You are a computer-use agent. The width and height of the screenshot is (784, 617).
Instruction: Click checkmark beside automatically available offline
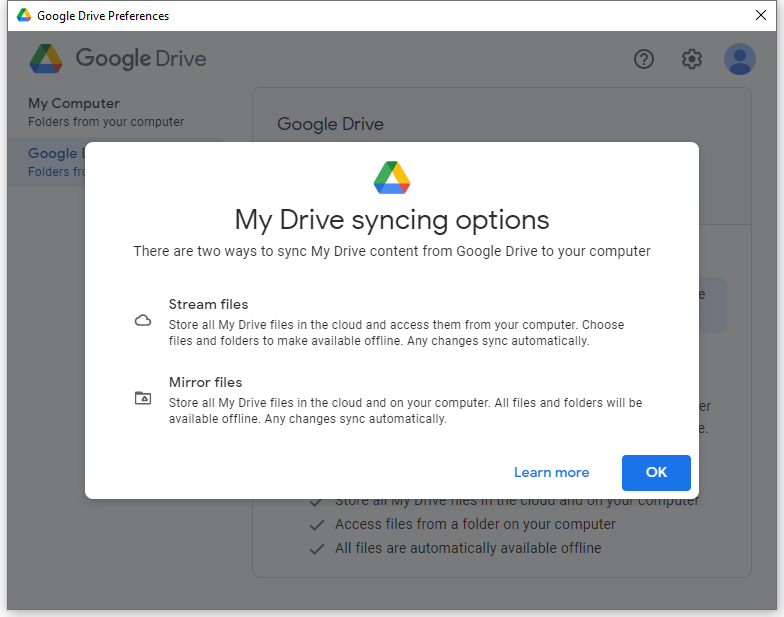[316, 548]
